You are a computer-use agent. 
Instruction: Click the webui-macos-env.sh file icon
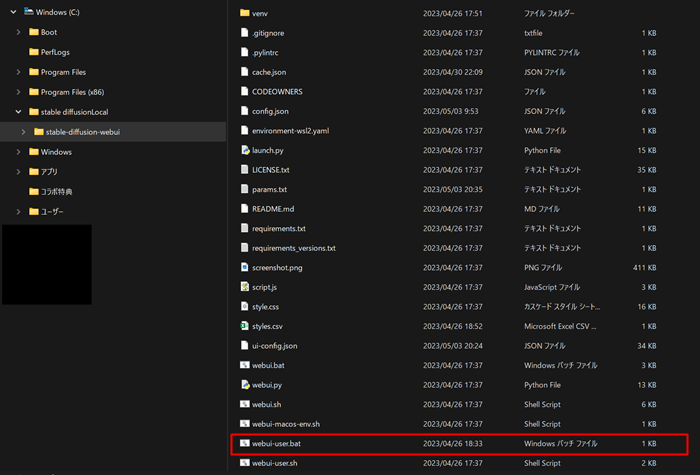(245, 424)
